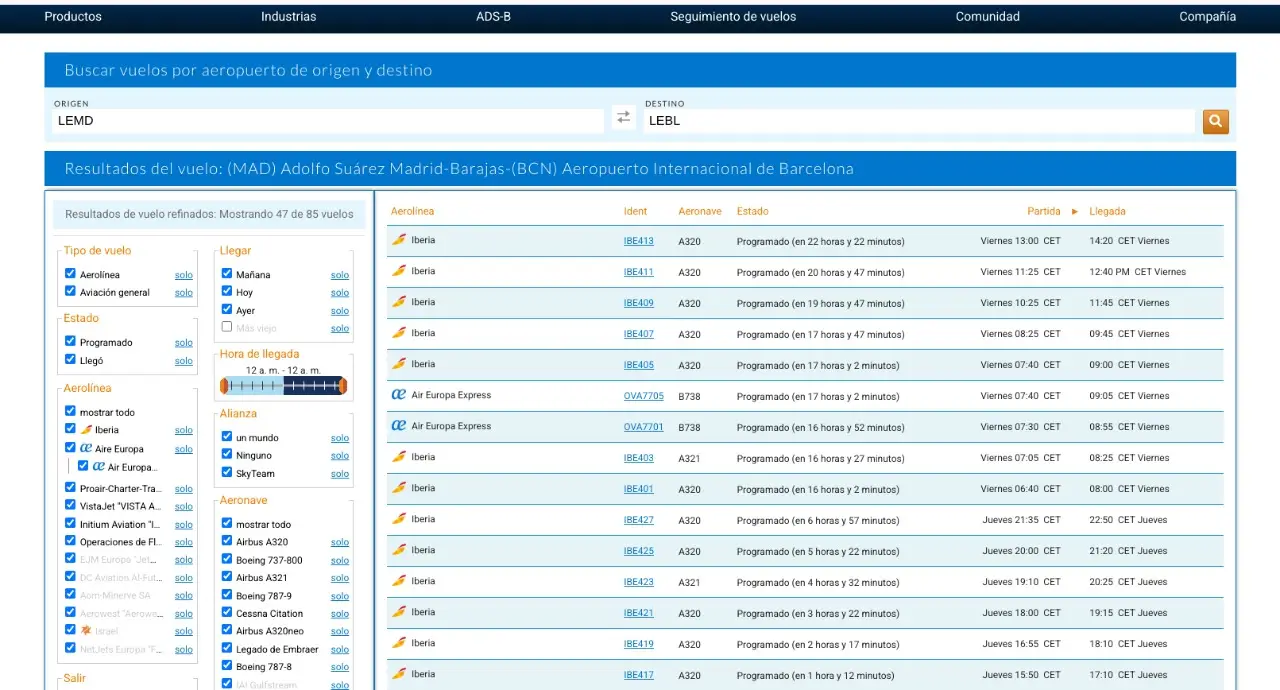1280x690 pixels.
Task: Click solo next to Llegó
Action: [184, 361]
